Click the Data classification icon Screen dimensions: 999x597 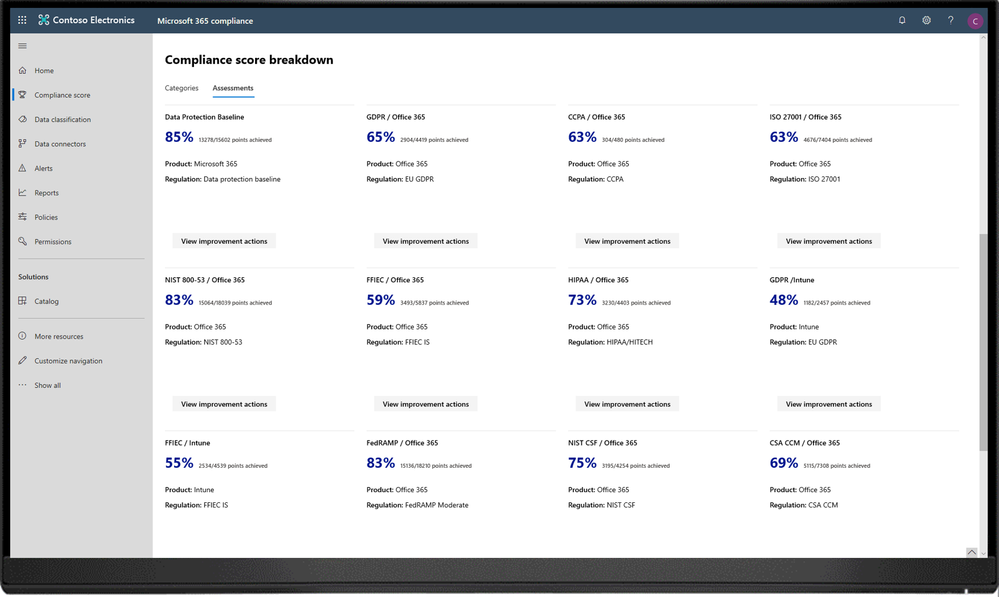[23, 119]
